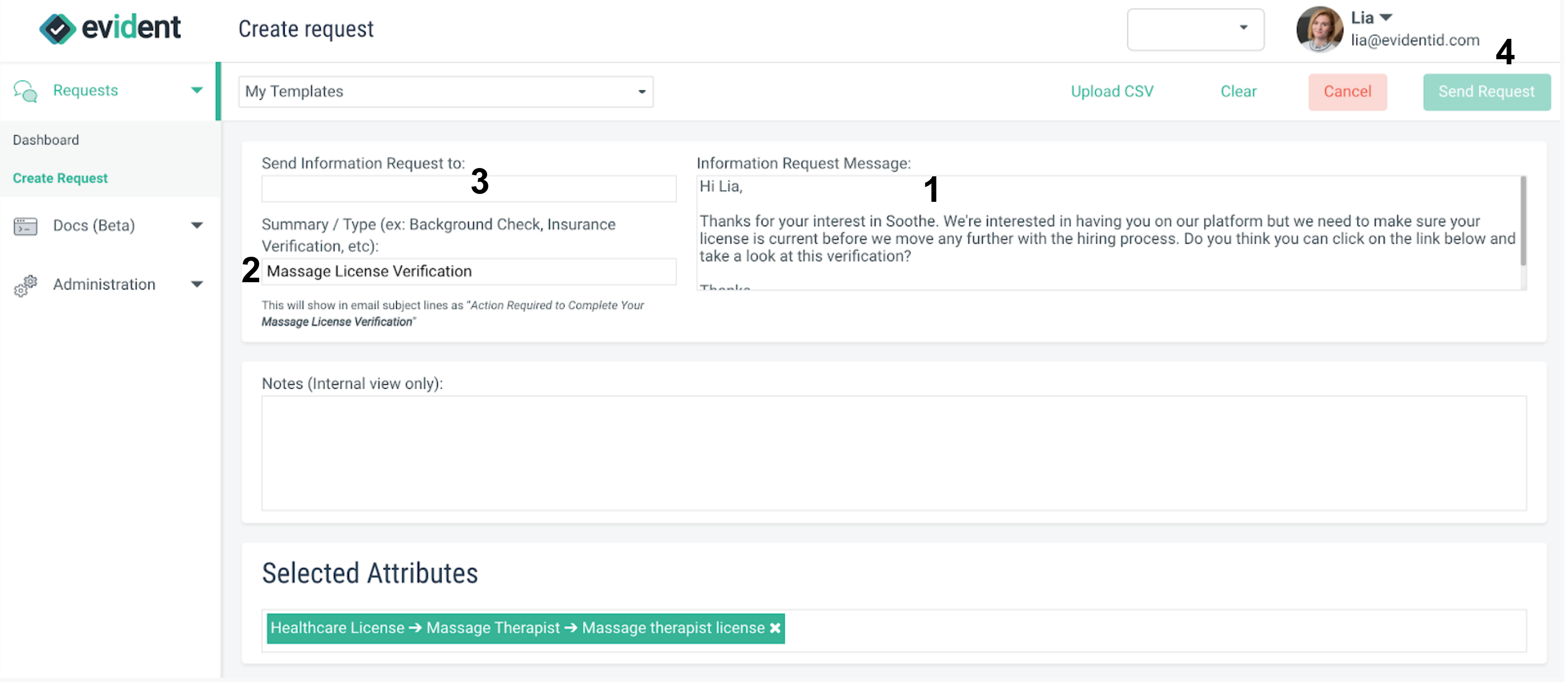Click the Send Request button
Screen dimensions: 1568x682
1486,92
